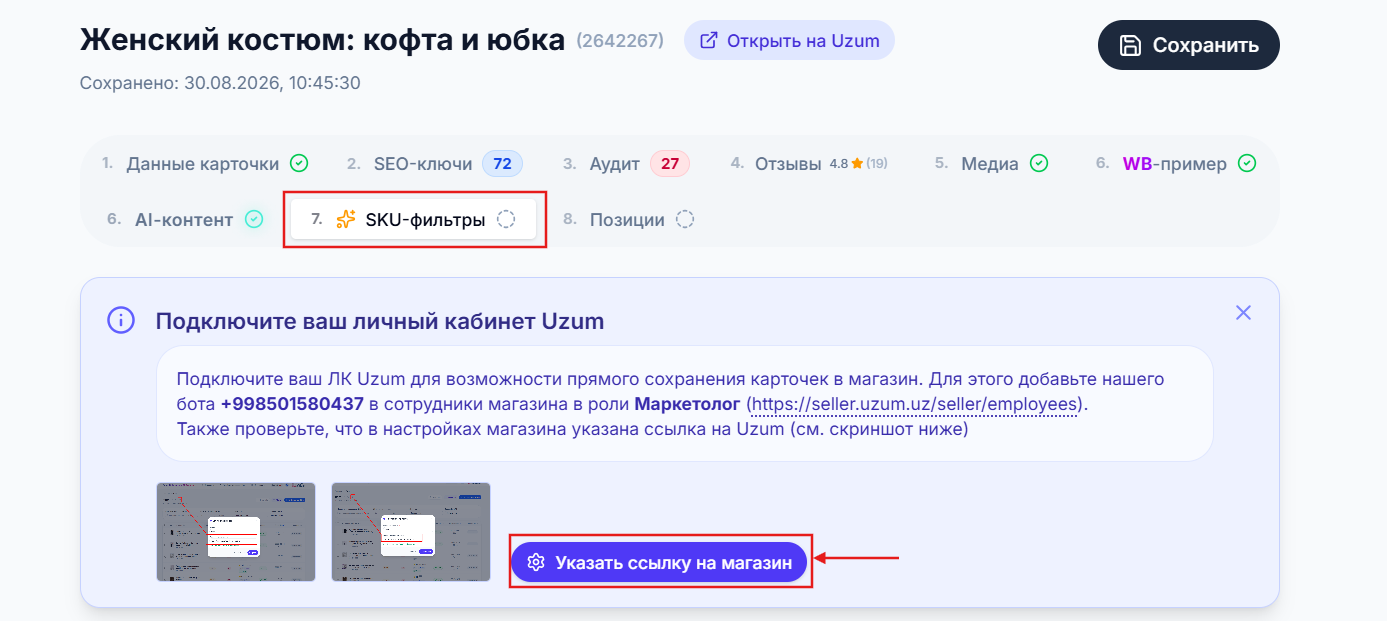Click the bold word Маркетолог in the notice
The height and width of the screenshot is (621, 1387).
[x=688, y=405]
